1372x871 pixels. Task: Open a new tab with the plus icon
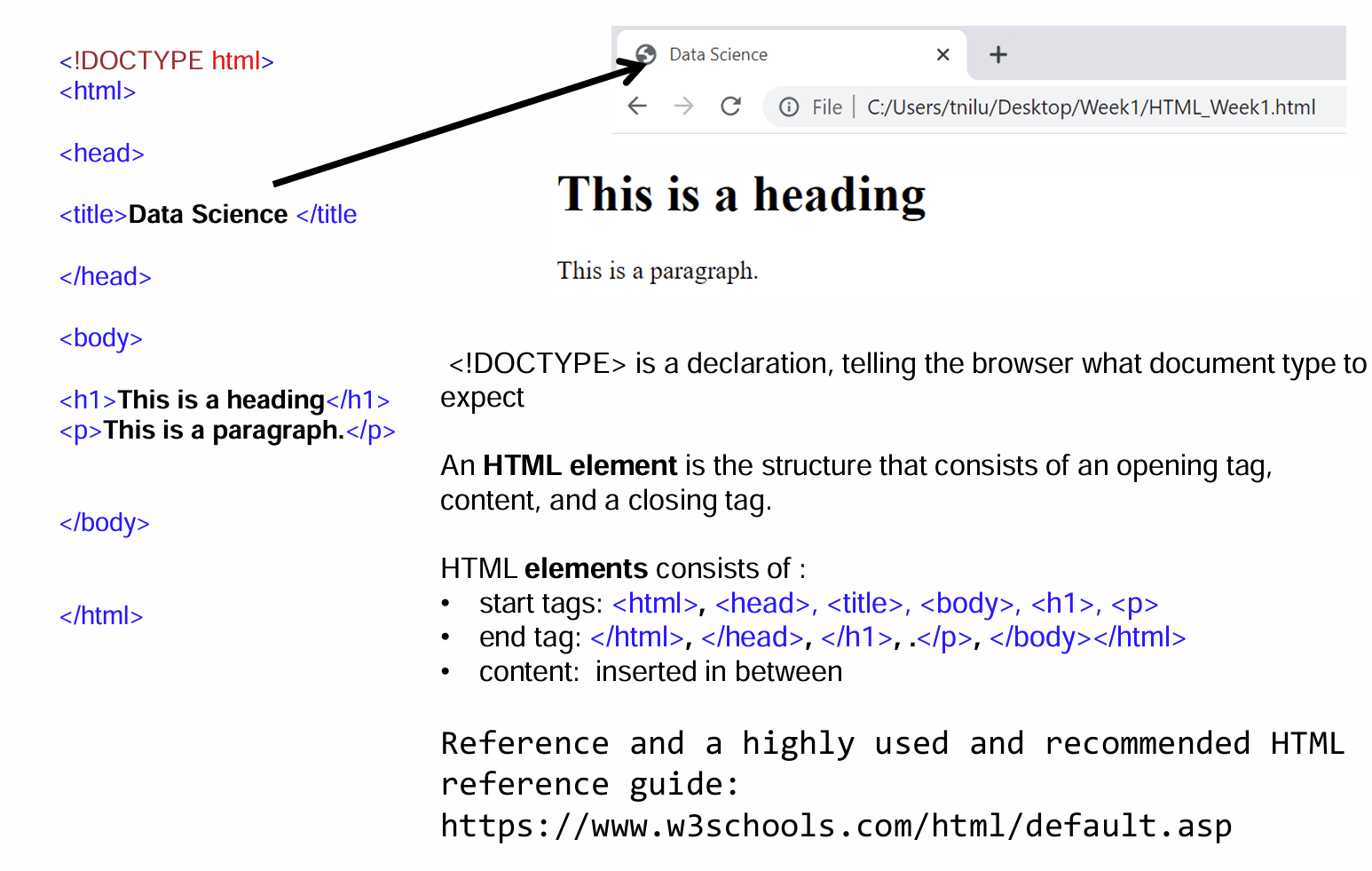tap(998, 55)
